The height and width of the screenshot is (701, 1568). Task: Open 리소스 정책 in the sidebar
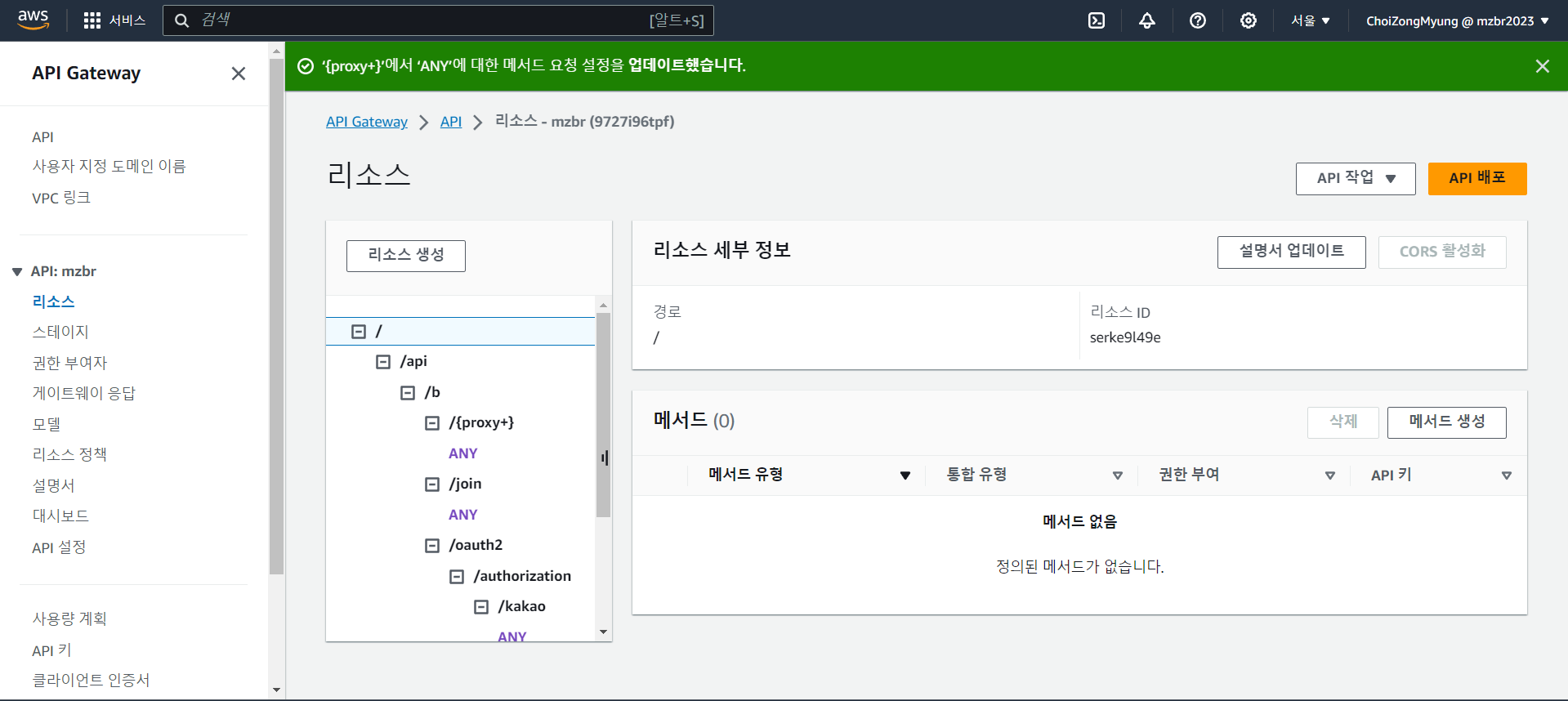click(69, 454)
